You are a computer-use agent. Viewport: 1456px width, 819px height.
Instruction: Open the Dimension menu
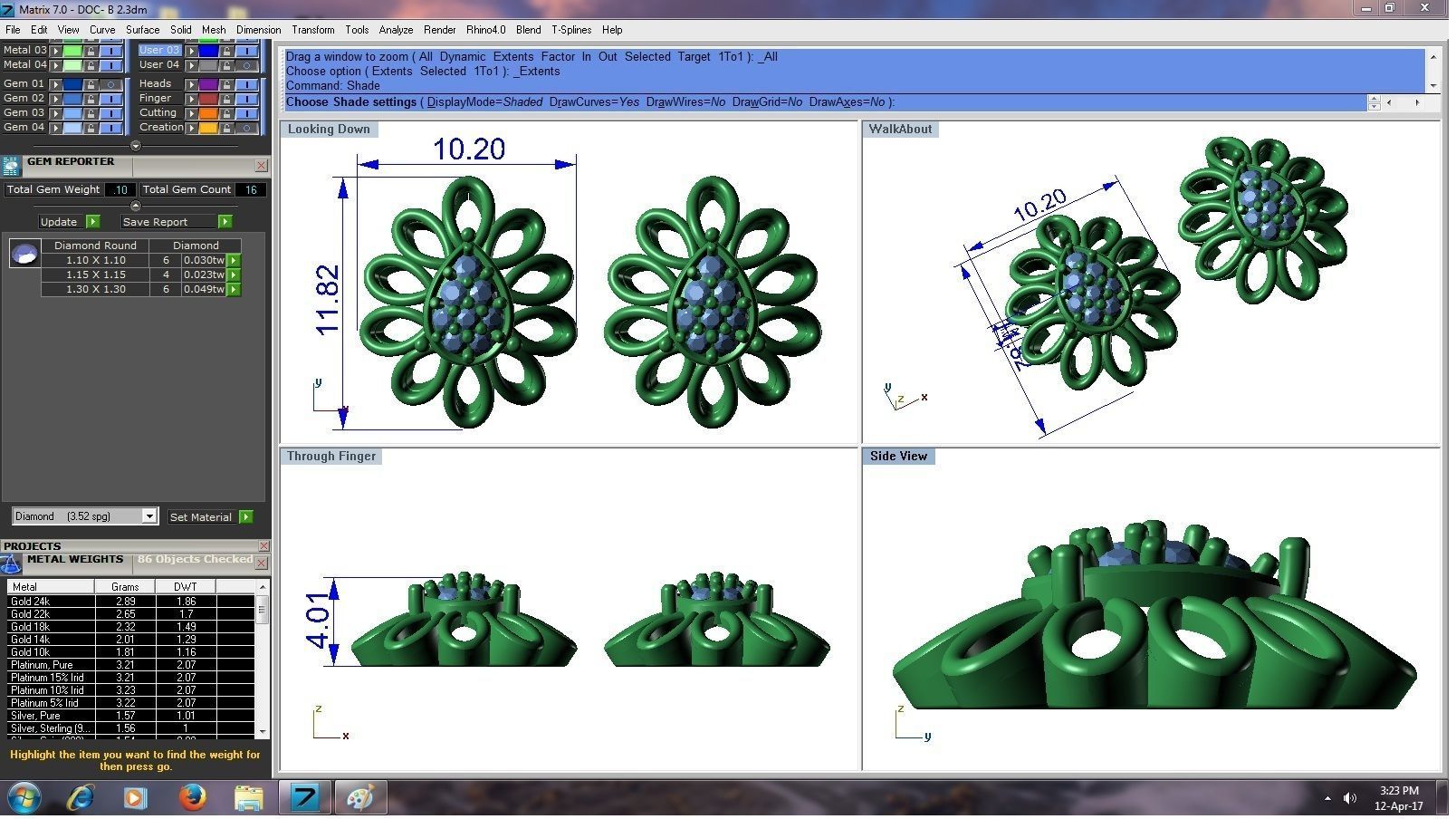coord(260,30)
